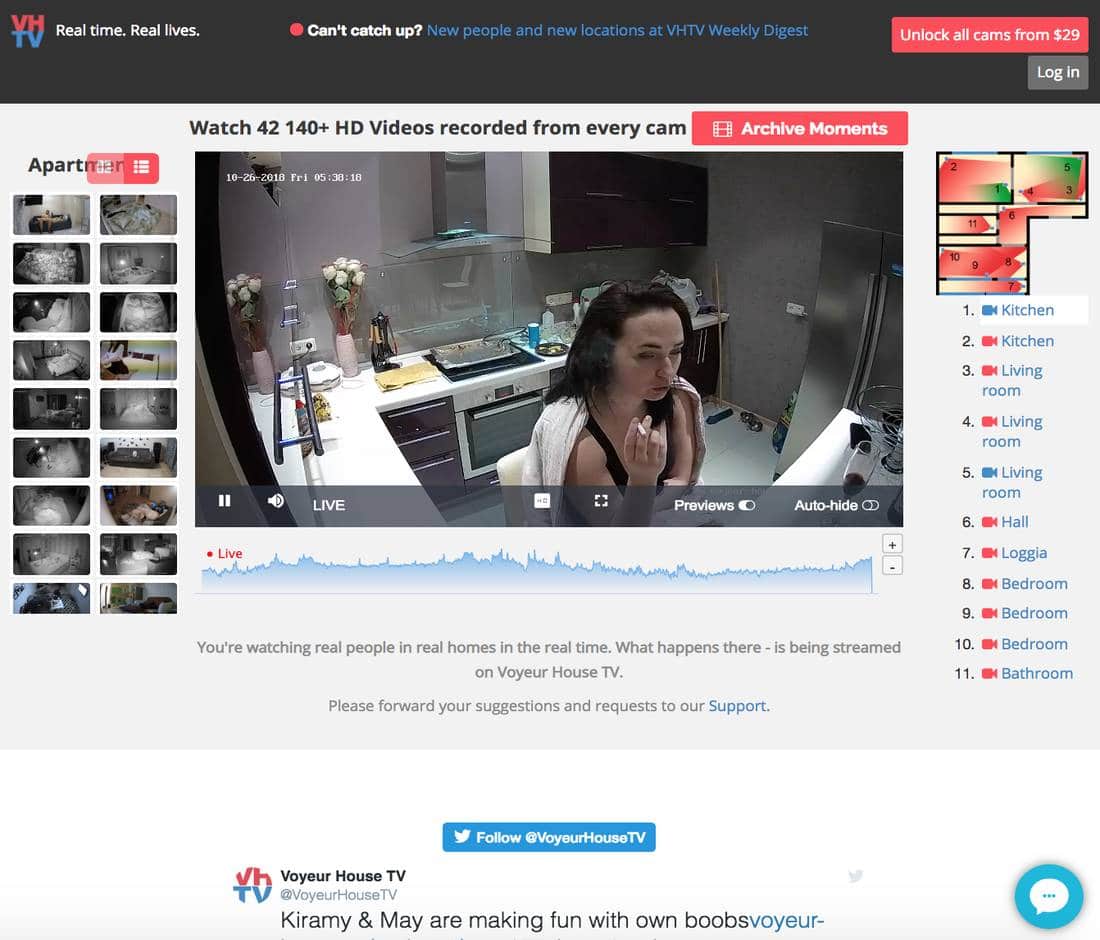Select 9. Bedroom camera link
The image size is (1100, 940).
pyautogui.click(x=1034, y=613)
